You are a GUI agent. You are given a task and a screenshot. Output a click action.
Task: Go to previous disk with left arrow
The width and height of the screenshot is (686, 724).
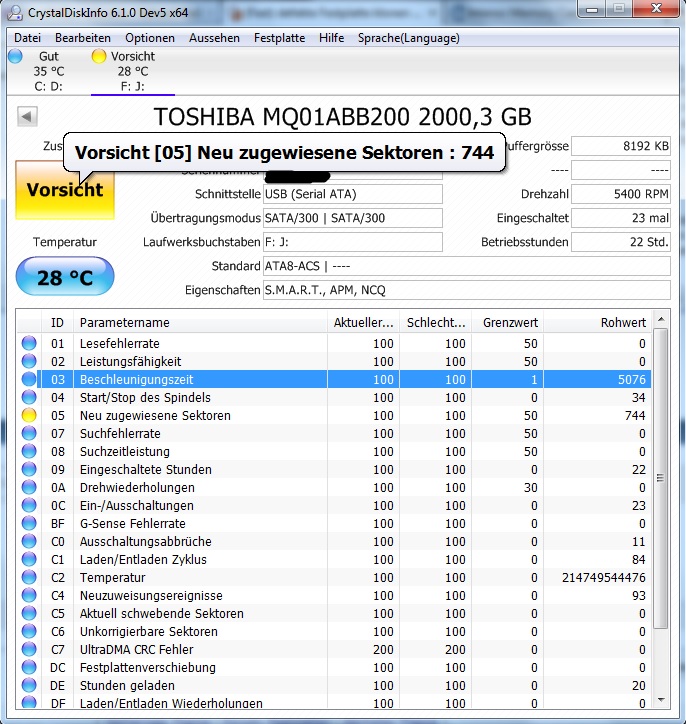(27, 116)
